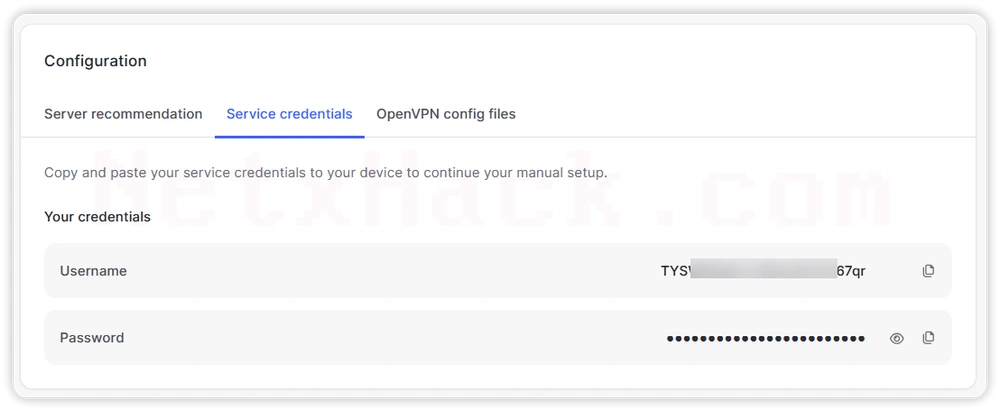Click the username value ending in 67qr
Image resolution: width=1000 pixels, height=411 pixels.
click(763, 271)
